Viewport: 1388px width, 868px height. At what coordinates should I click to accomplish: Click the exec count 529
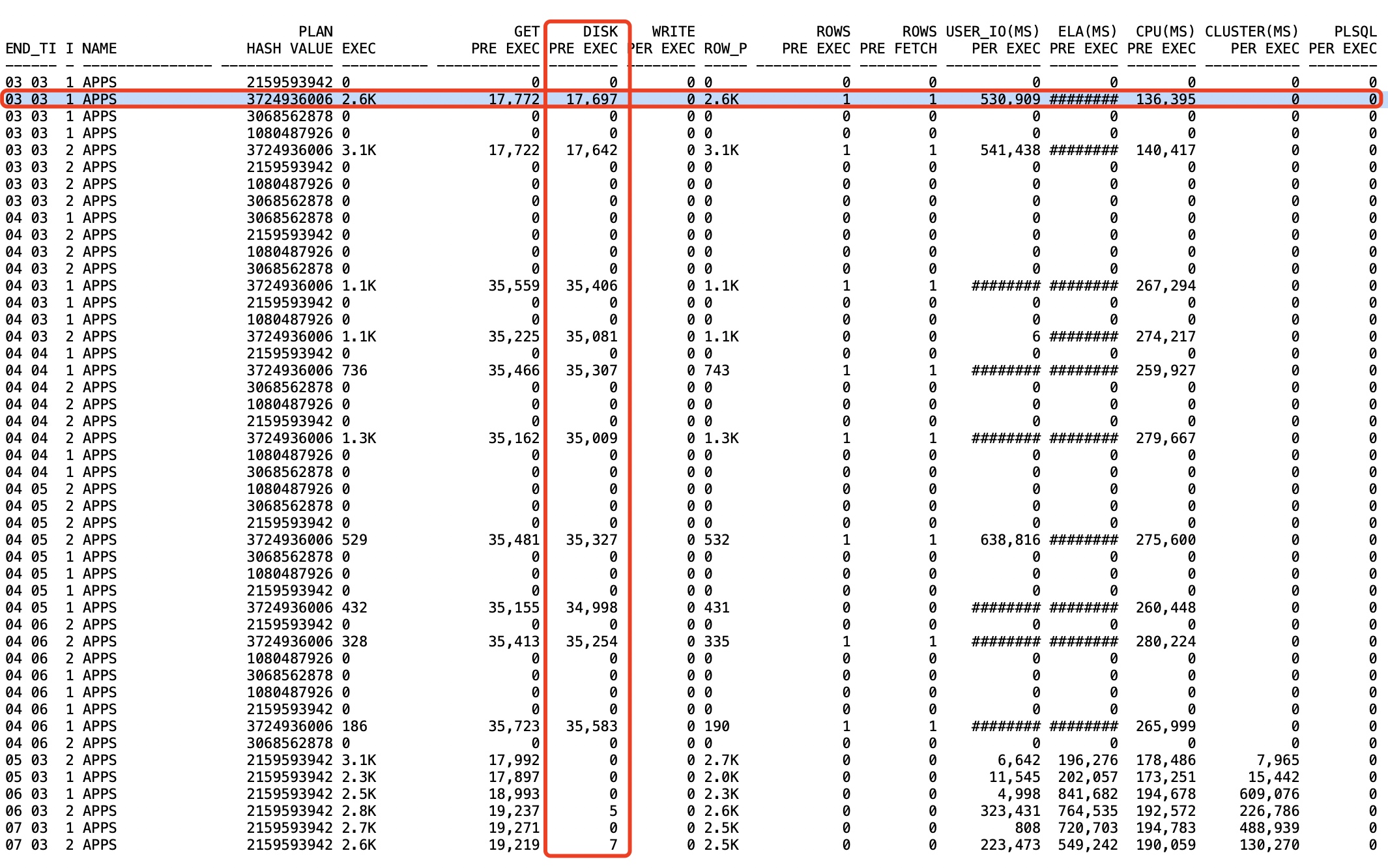[x=354, y=540]
